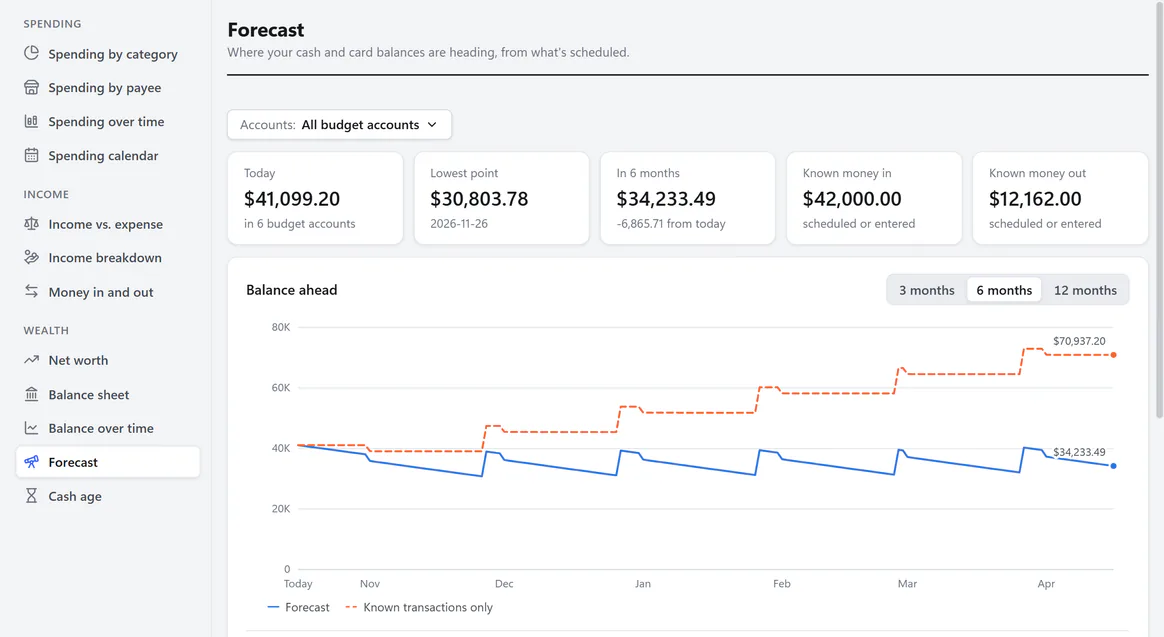The height and width of the screenshot is (637, 1164).
Task: Click the orange known transactions endpoint dot
Action: [x=1114, y=355]
